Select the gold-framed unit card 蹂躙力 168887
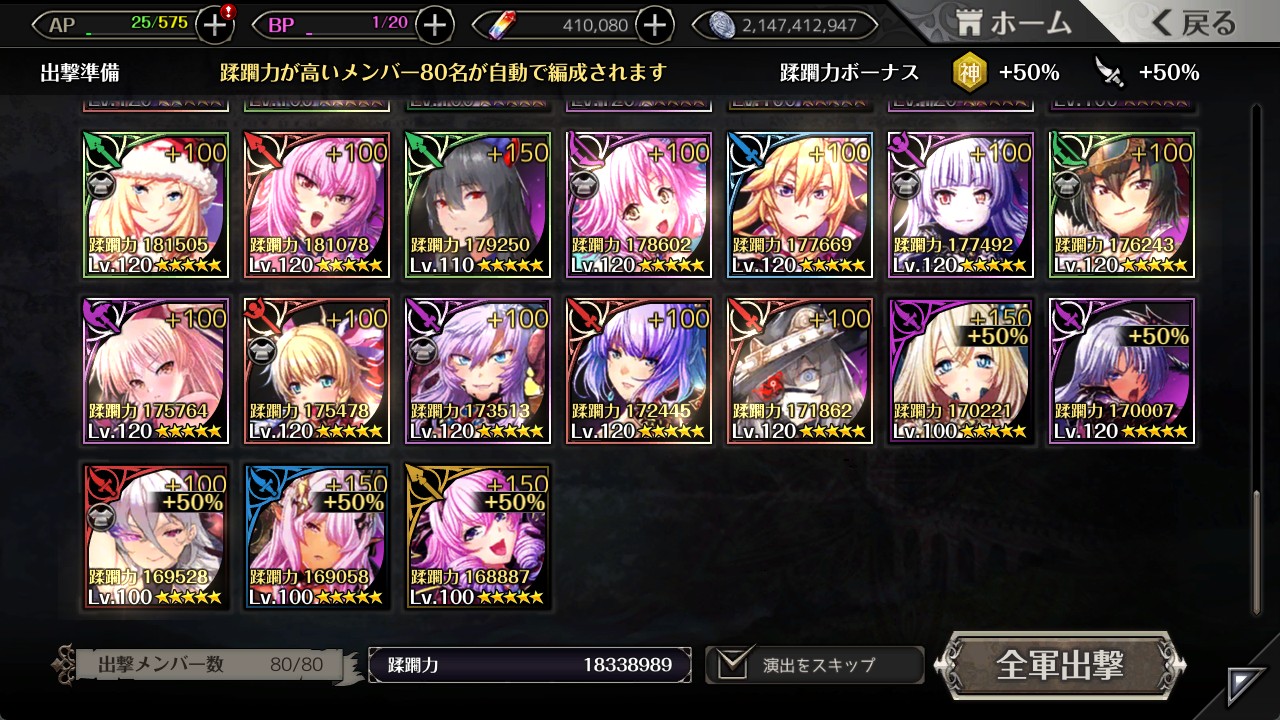The height and width of the screenshot is (720, 1280). 478,537
